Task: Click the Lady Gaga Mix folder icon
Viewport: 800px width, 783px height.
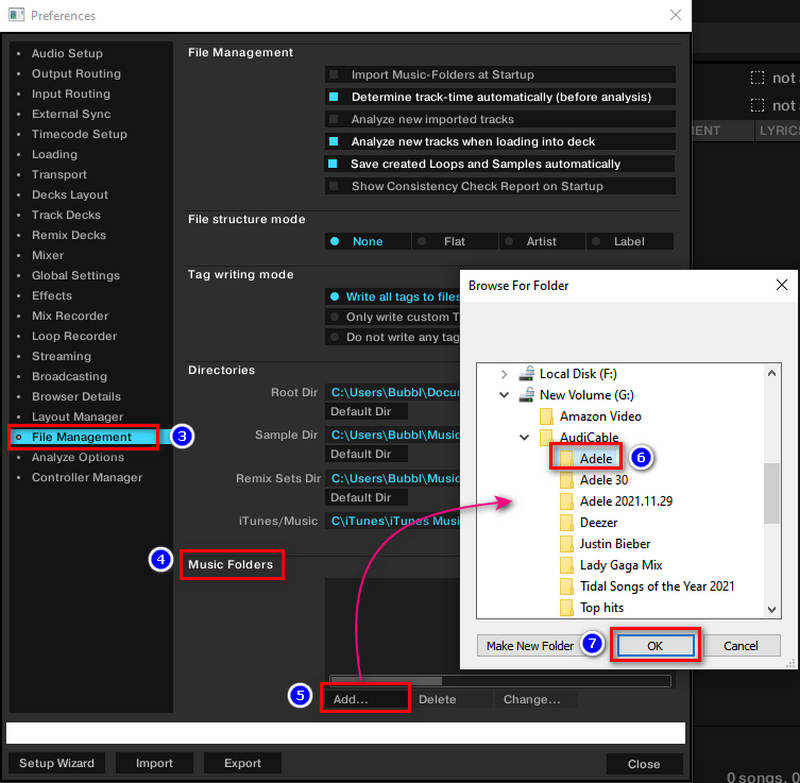Action: pyautogui.click(x=566, y=565)
